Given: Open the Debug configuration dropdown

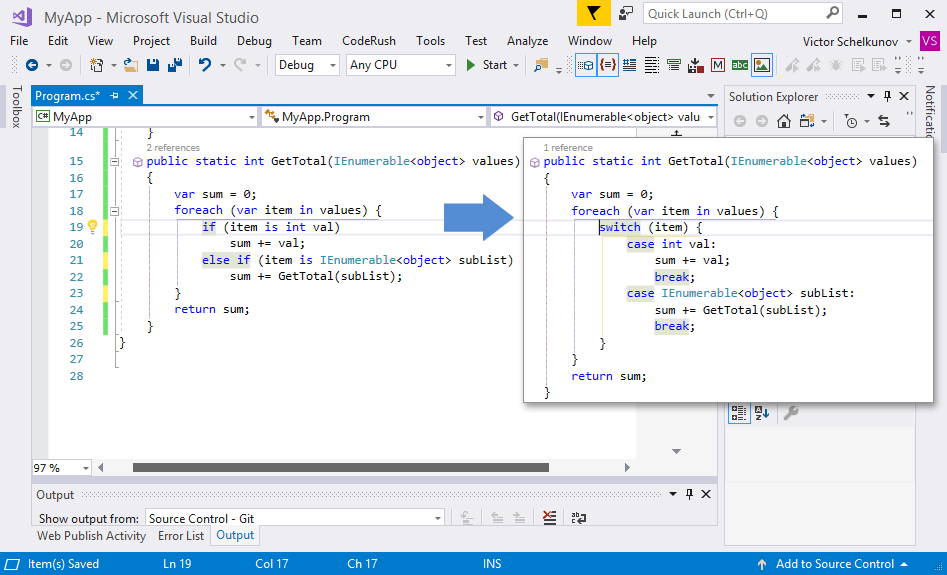Looking at the screenshot, I should coord(308,65).
